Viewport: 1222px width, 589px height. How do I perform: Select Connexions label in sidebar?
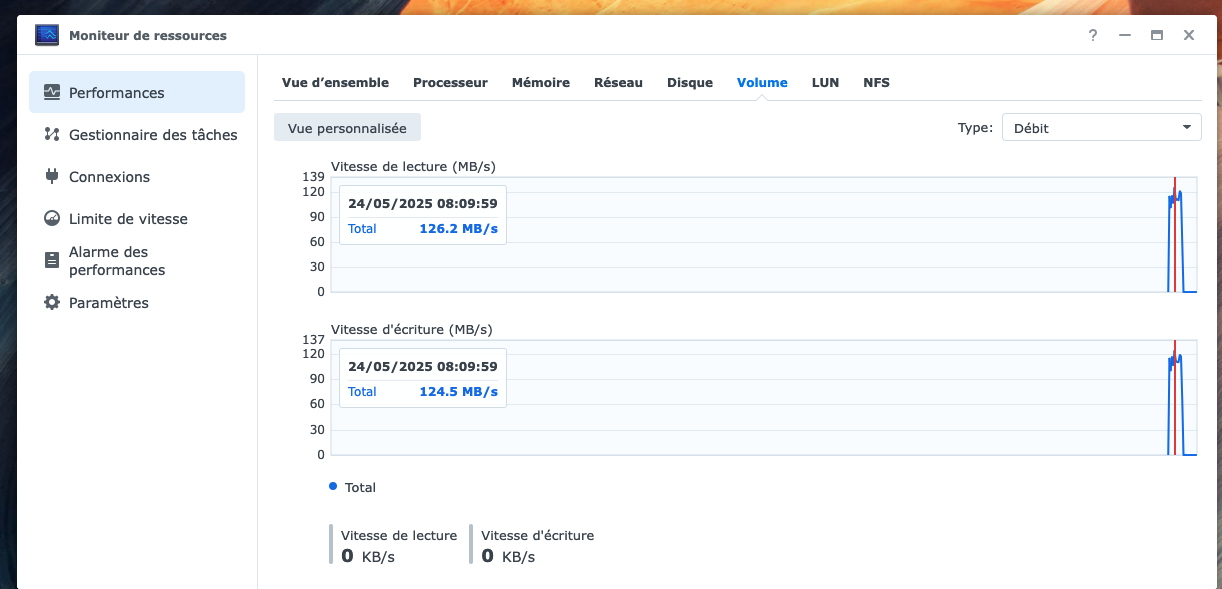coord(109,176)
